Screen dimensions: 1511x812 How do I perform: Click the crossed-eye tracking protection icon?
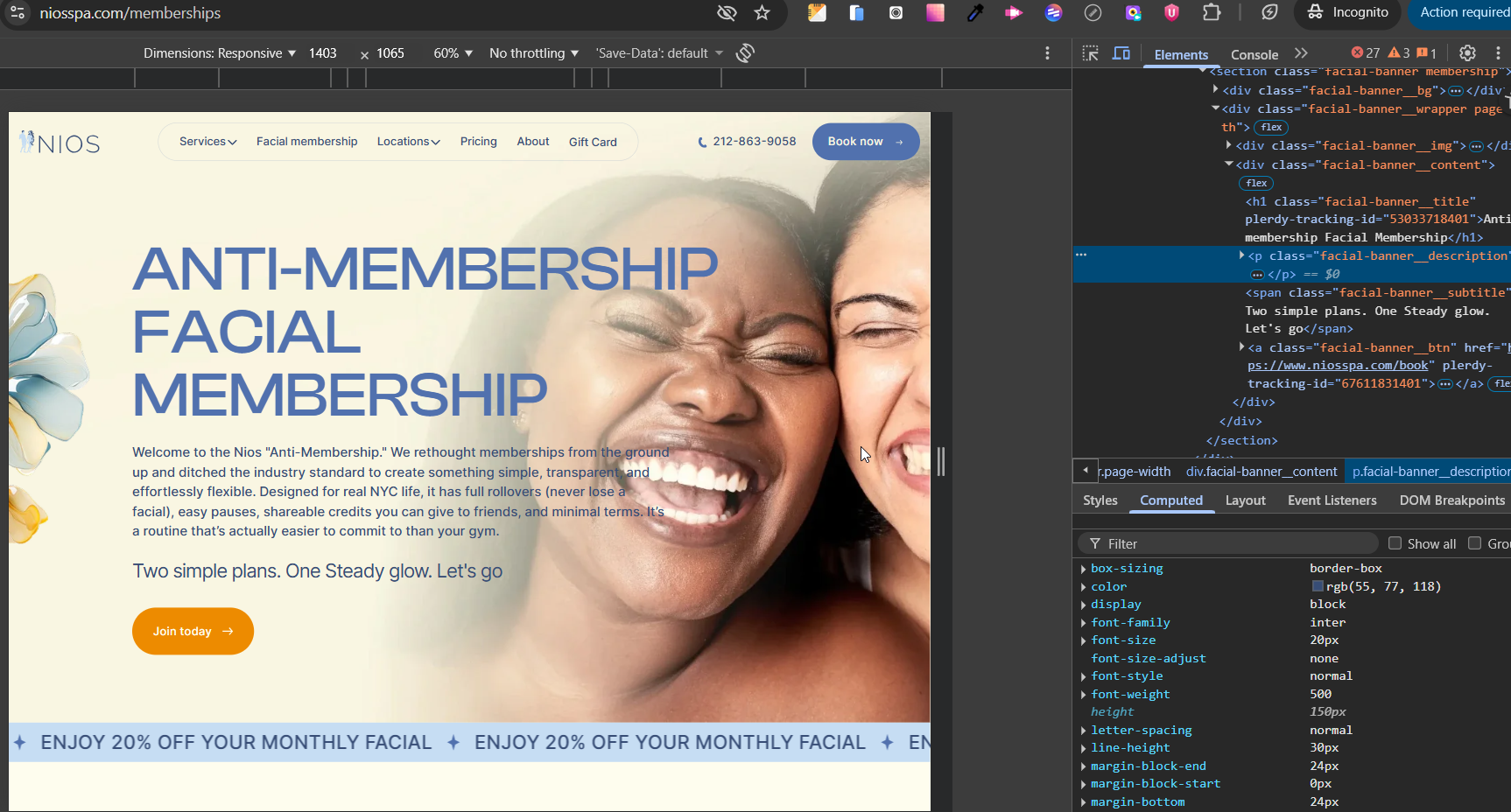point(727,12)
